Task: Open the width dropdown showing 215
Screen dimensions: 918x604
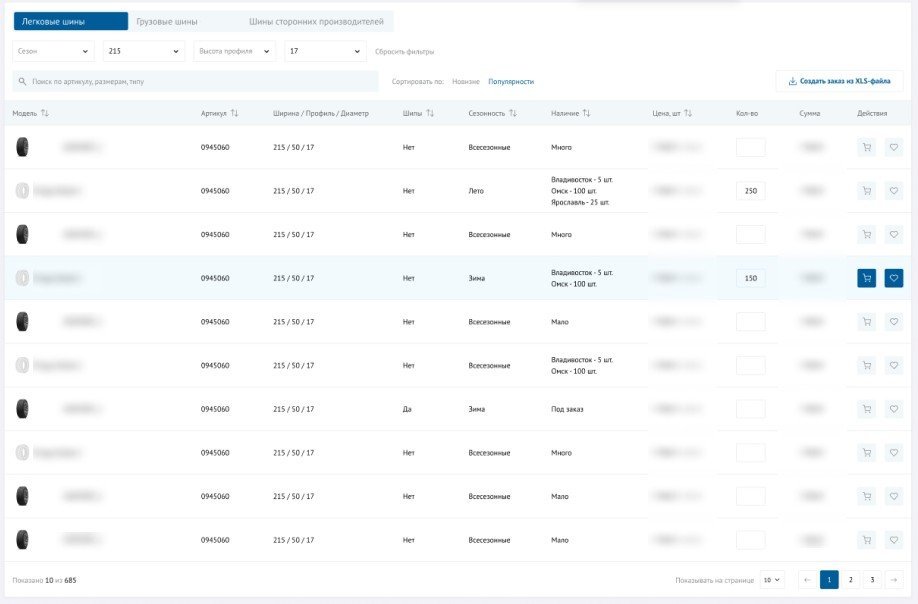Action: click(143, 51)
